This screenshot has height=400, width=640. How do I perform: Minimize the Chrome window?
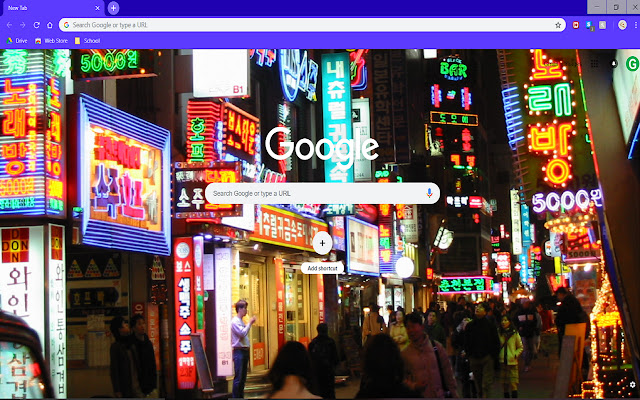(597, 7)
